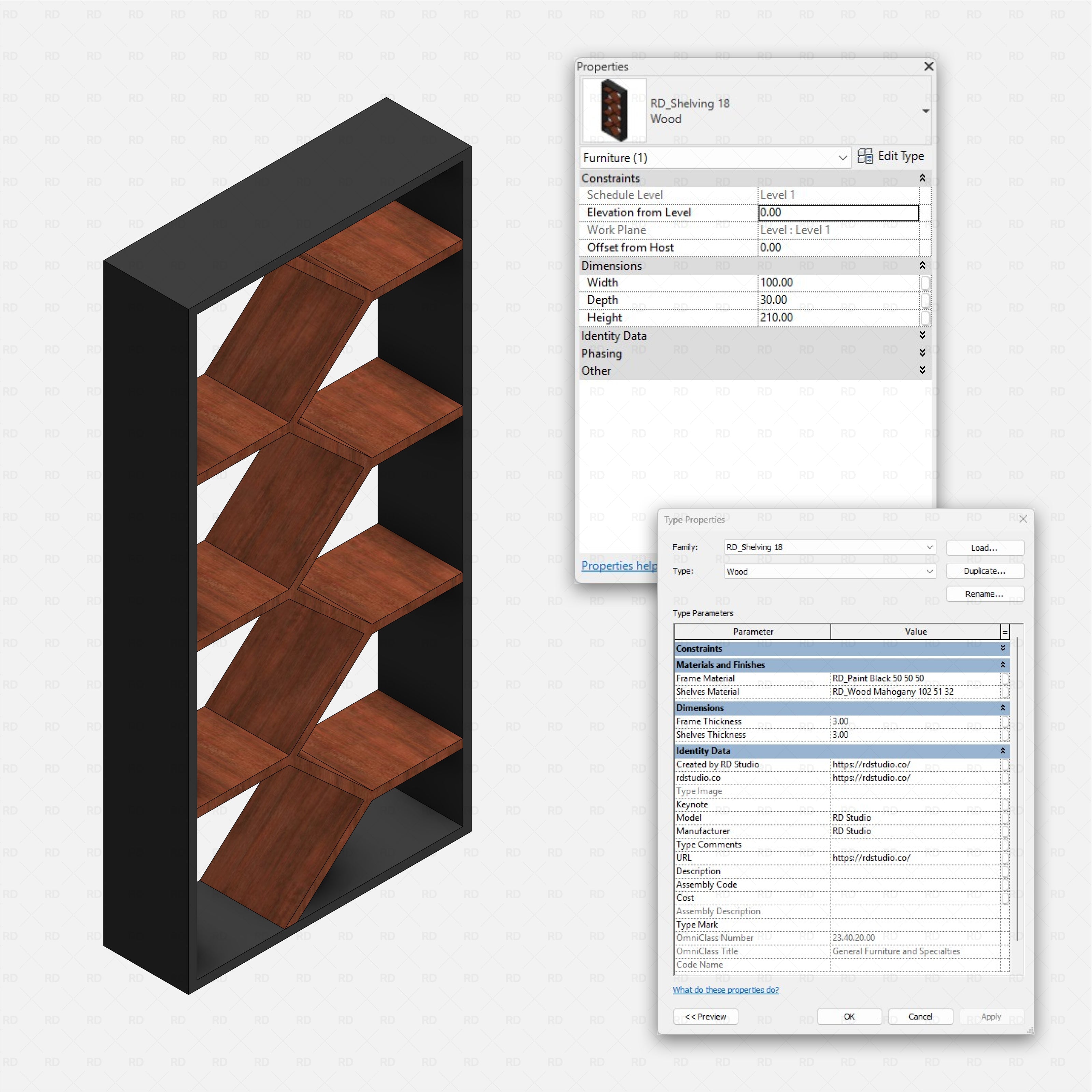Click the Type Mark value cell
This screenshot has height=1092, width=1092.
tap(915, 925)
